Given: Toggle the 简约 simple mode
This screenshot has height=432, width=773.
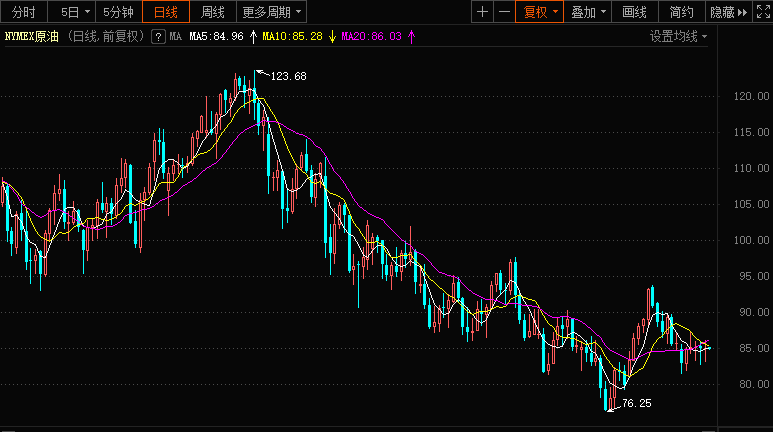Looking at the screenshot, I should point(681,12).
